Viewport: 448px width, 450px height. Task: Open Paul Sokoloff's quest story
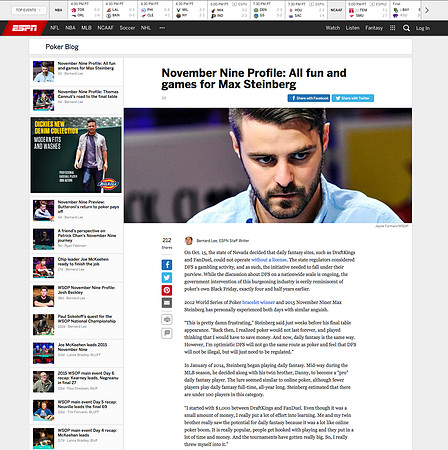87,319
